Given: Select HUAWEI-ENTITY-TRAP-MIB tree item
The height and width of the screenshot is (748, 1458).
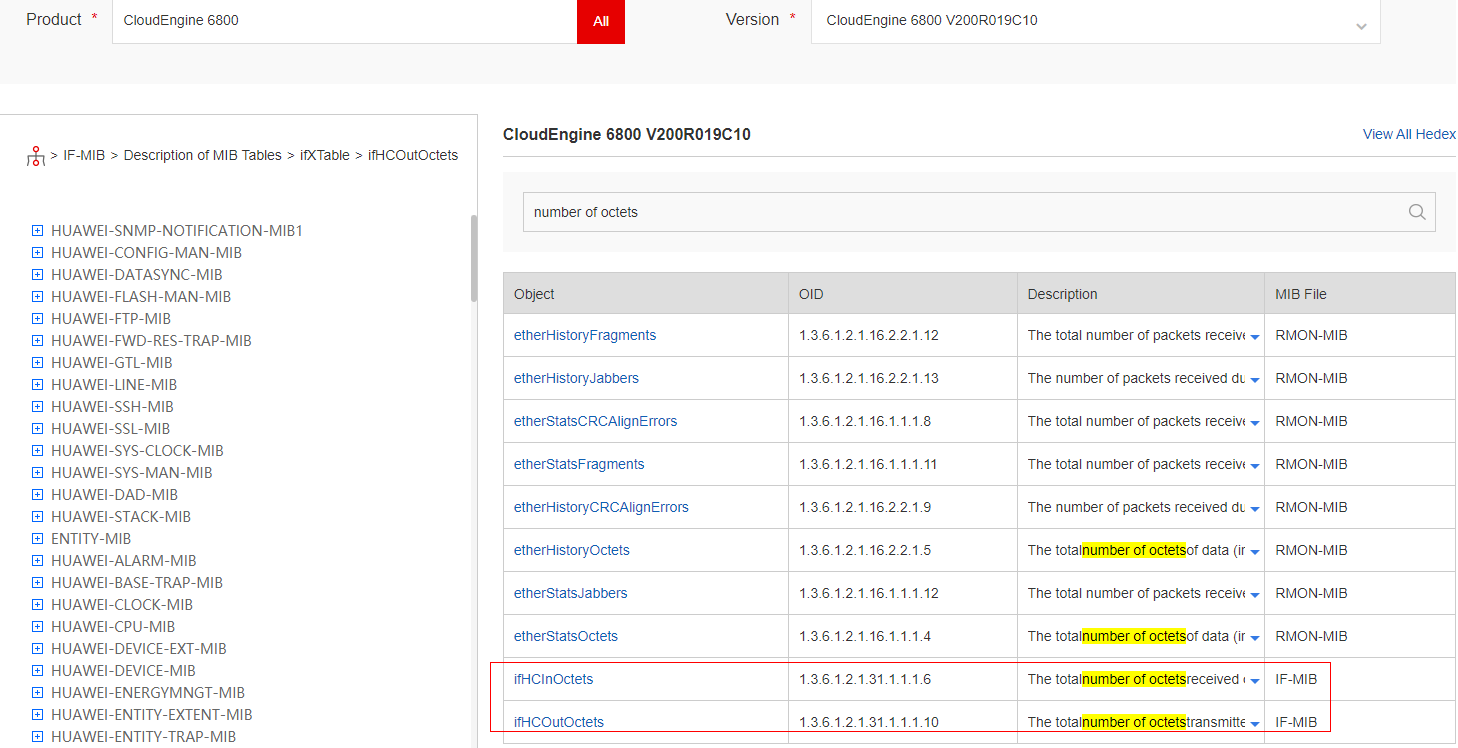Looking at the screenshot, I should [x=143, y=737].
